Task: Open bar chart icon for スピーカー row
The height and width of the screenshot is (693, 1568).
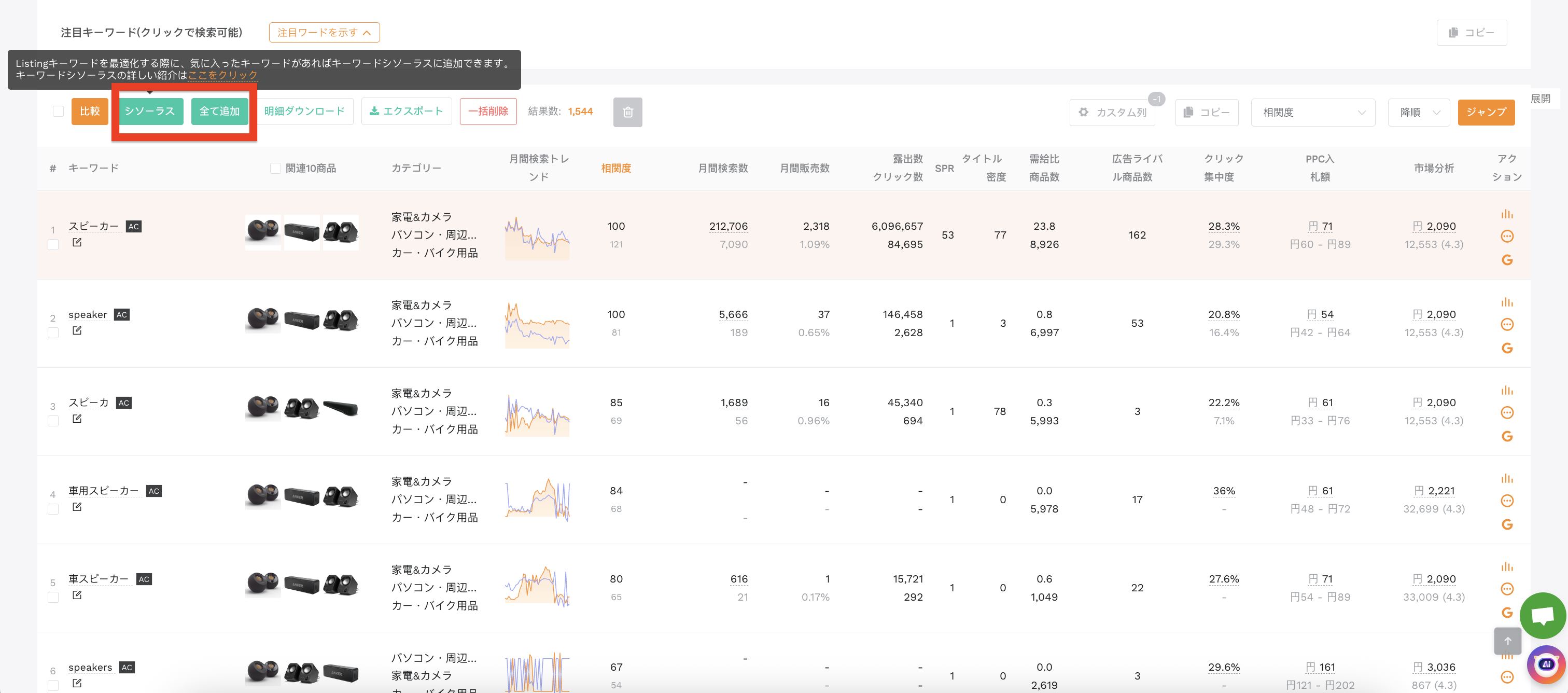Action: pos(1506,214)
